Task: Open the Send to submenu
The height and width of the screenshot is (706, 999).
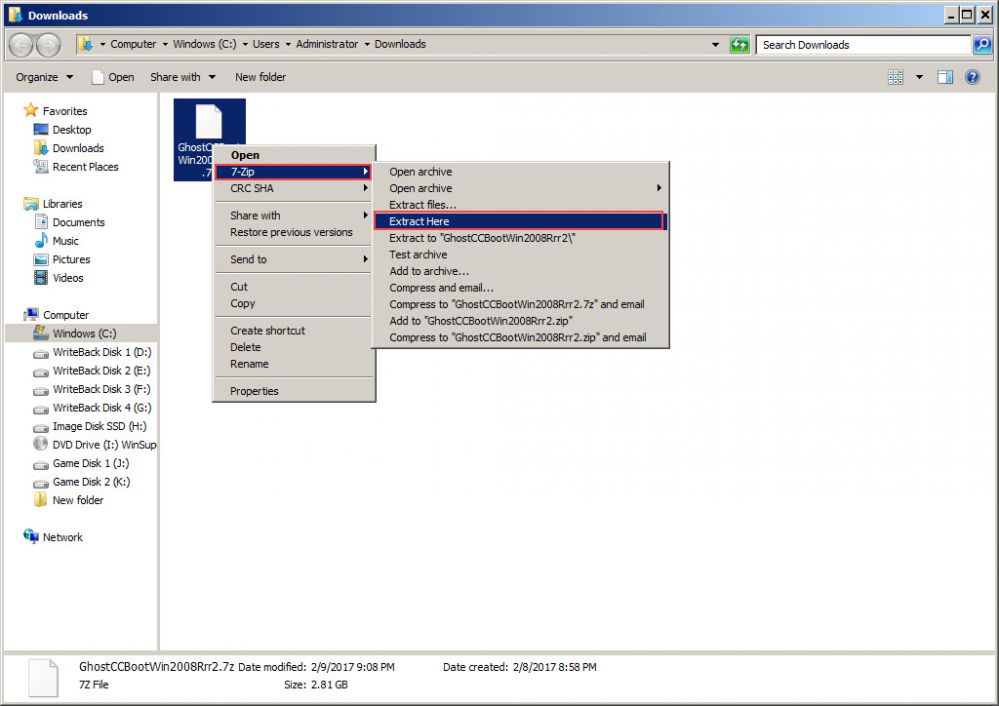Action: click(294, 259)
